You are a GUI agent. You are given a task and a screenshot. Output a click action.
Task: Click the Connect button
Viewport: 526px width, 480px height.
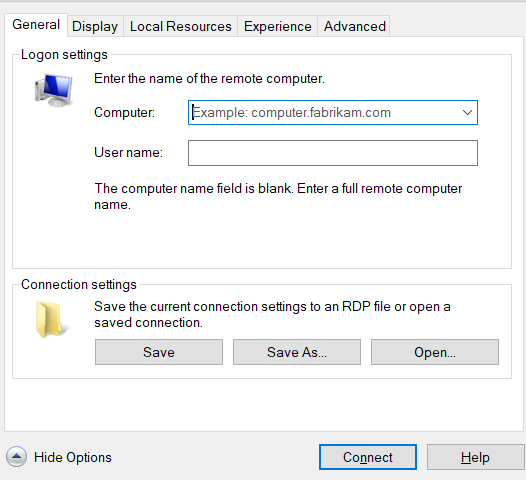pyautogui.click(x=368, y=457)
